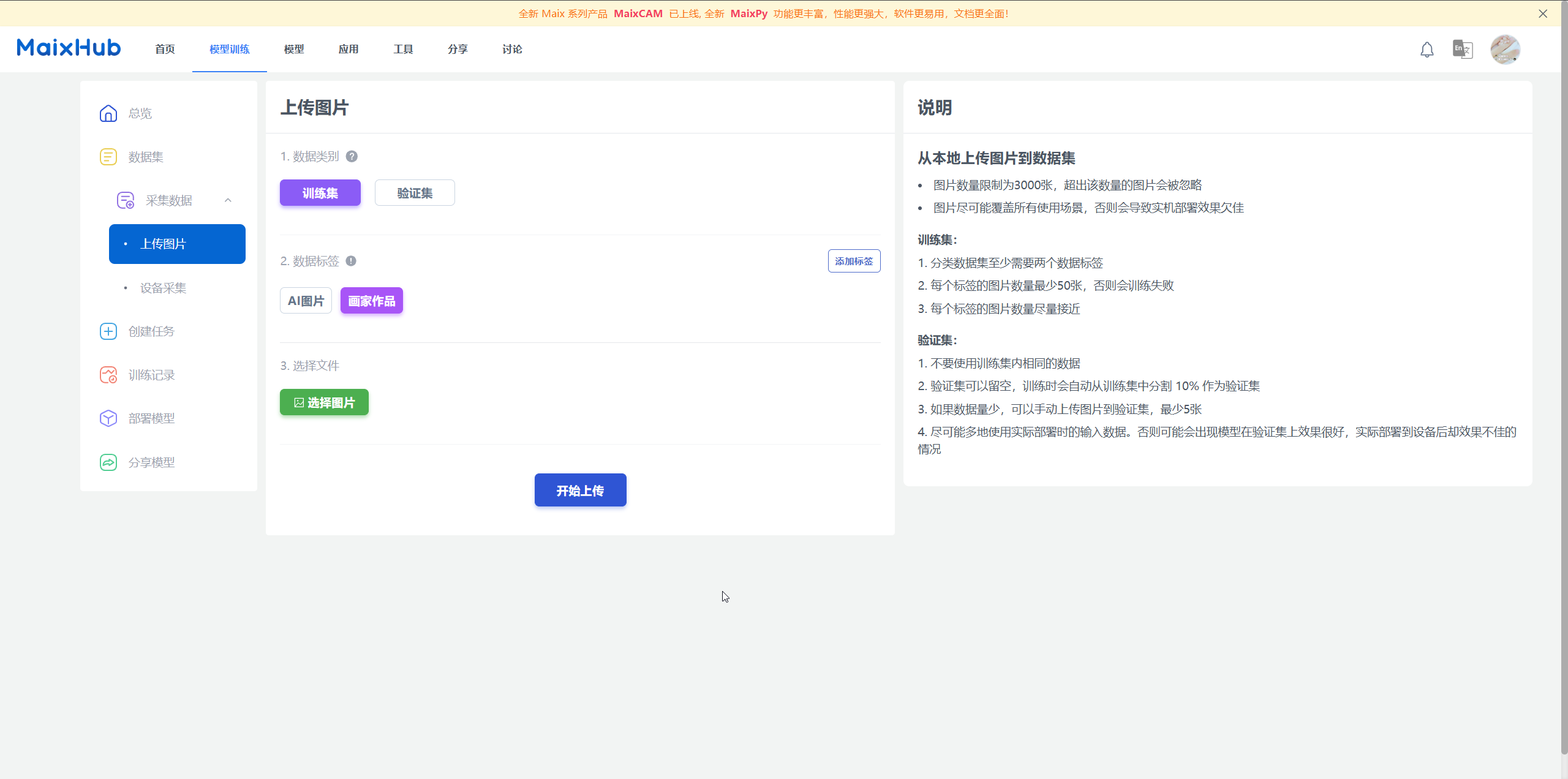This screenshot has width=1568, height=779.
Task: Click the training records icon
Action: [x=108, y=375]
